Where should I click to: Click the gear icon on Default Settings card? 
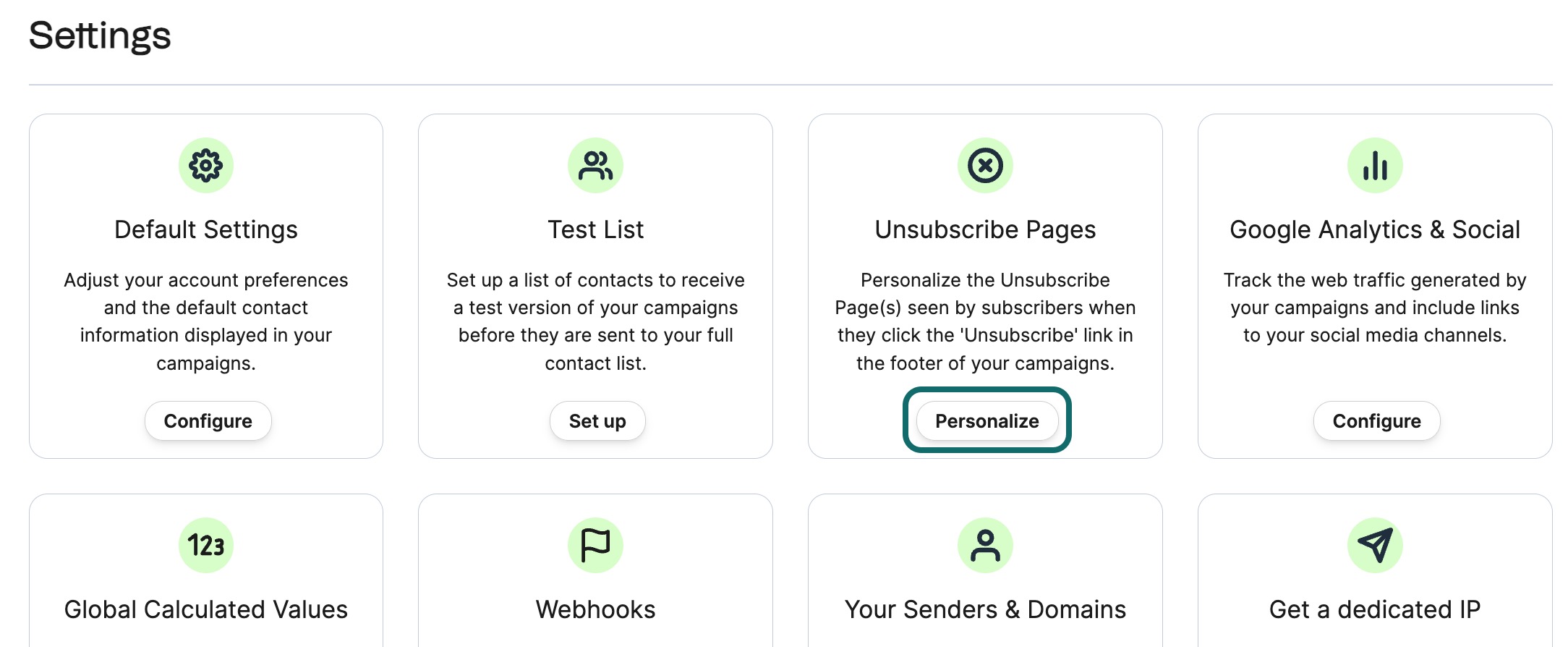tap(208, 165)
